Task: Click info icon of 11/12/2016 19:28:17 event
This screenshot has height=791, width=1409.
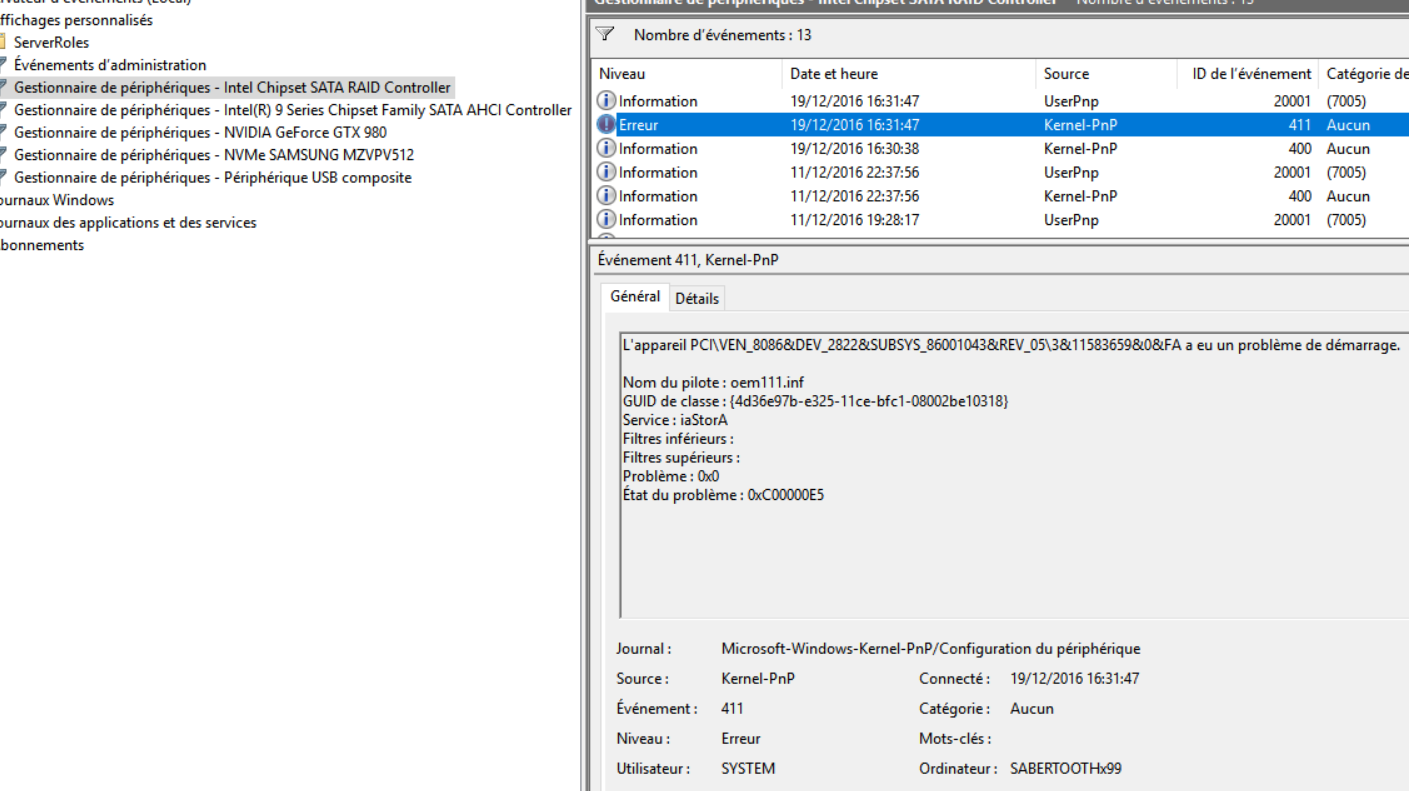Action: tap(606, 220)
